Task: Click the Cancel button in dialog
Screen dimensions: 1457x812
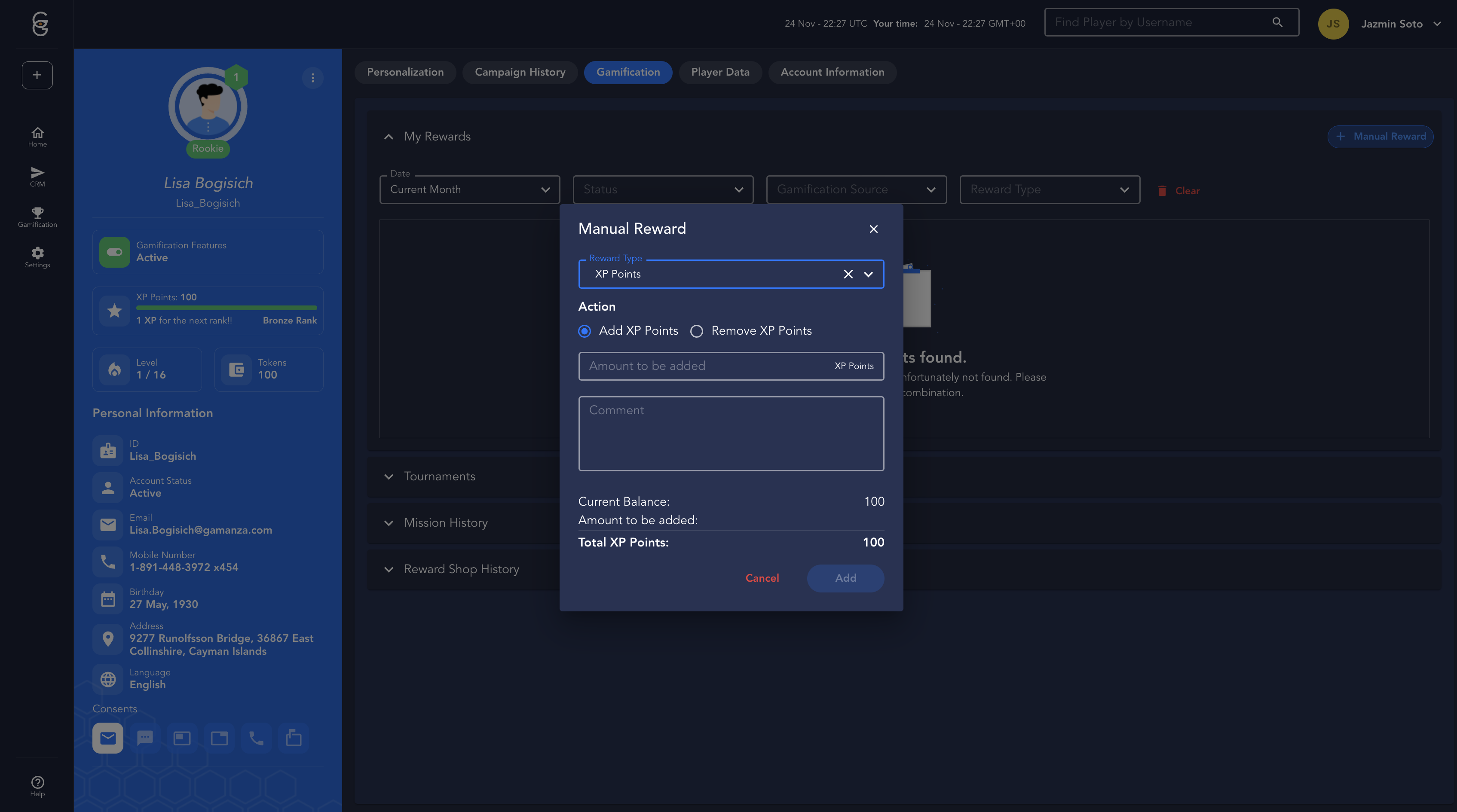Action: (762, 578)
